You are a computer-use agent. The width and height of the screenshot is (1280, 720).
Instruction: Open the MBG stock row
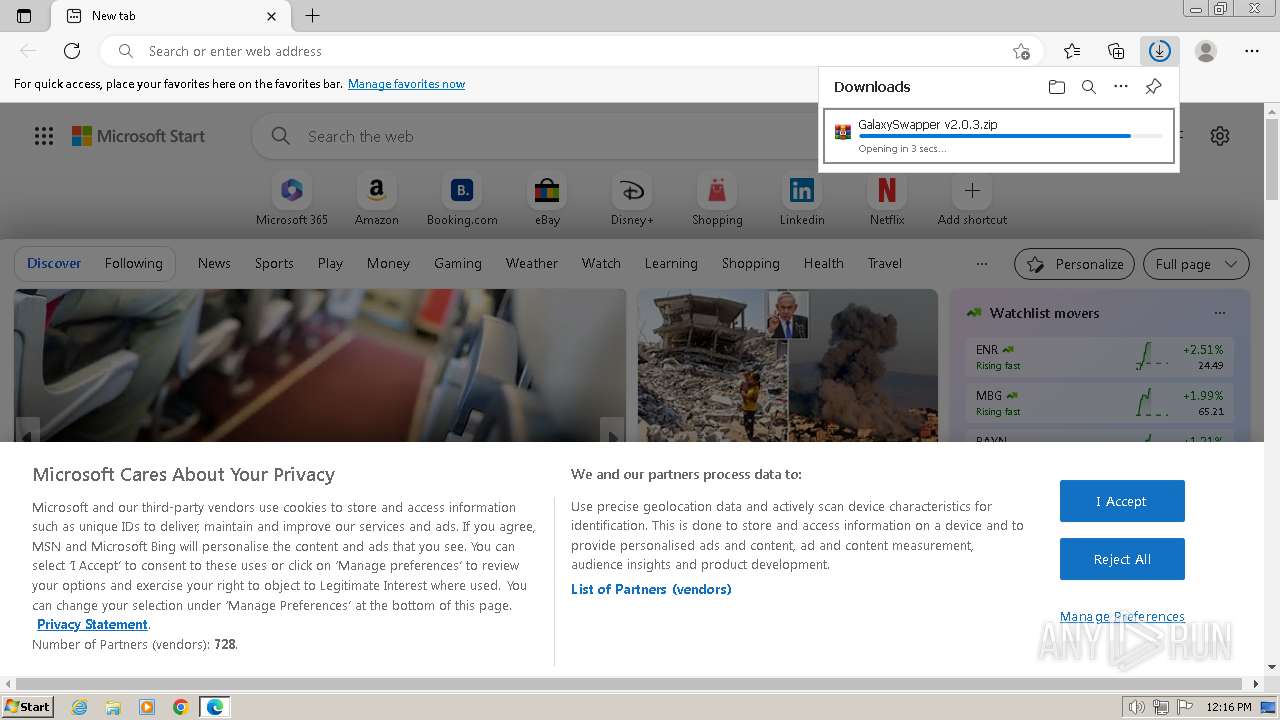(x=1099, y=403)
